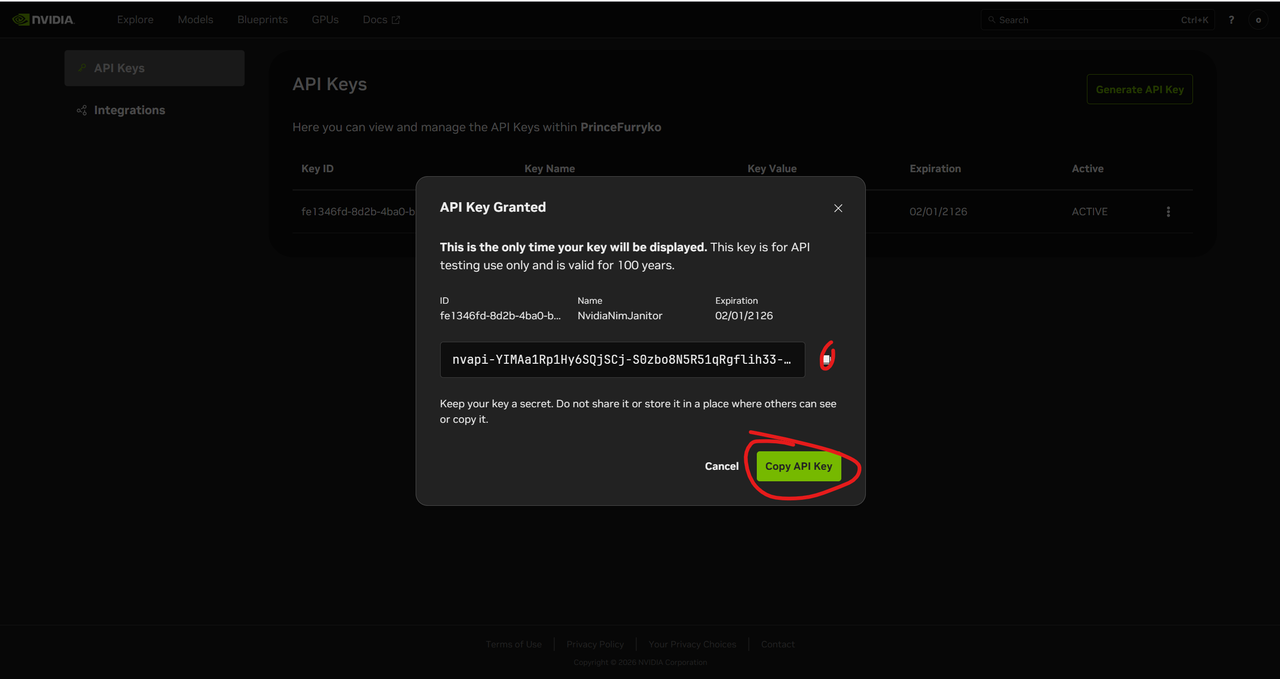Viewport: 1280px width, 679px height.
Task: Open the Docs external link
Action: tap(381, 20)
